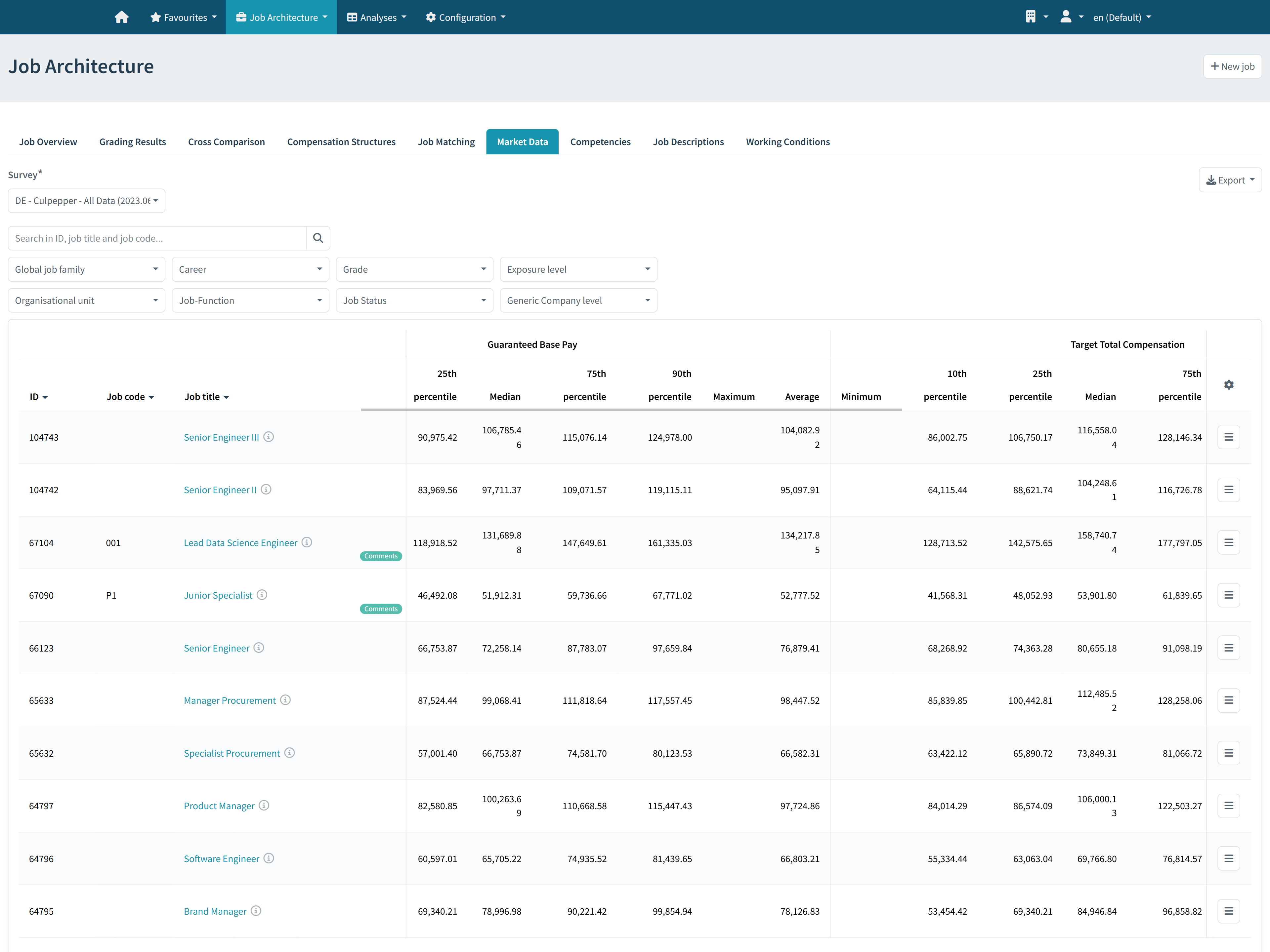Open the Product Manager job link
Viewport: 1270px width, 952px height.
[219, 806]
